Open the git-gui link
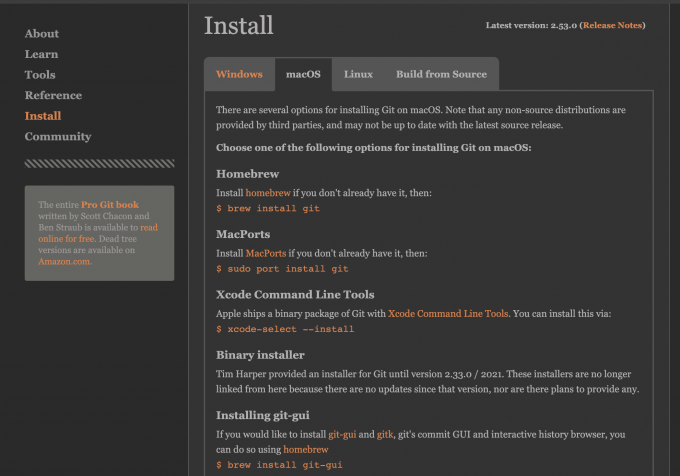 (342, 434)
